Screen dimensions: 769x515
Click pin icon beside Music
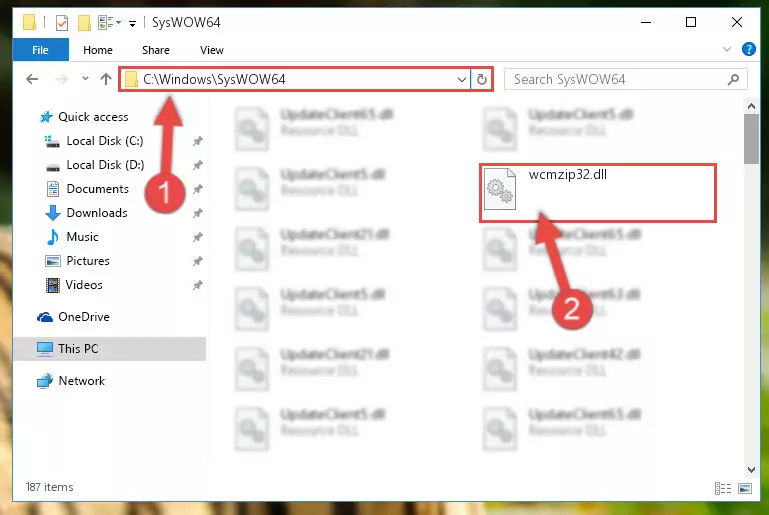click(197, 237)
